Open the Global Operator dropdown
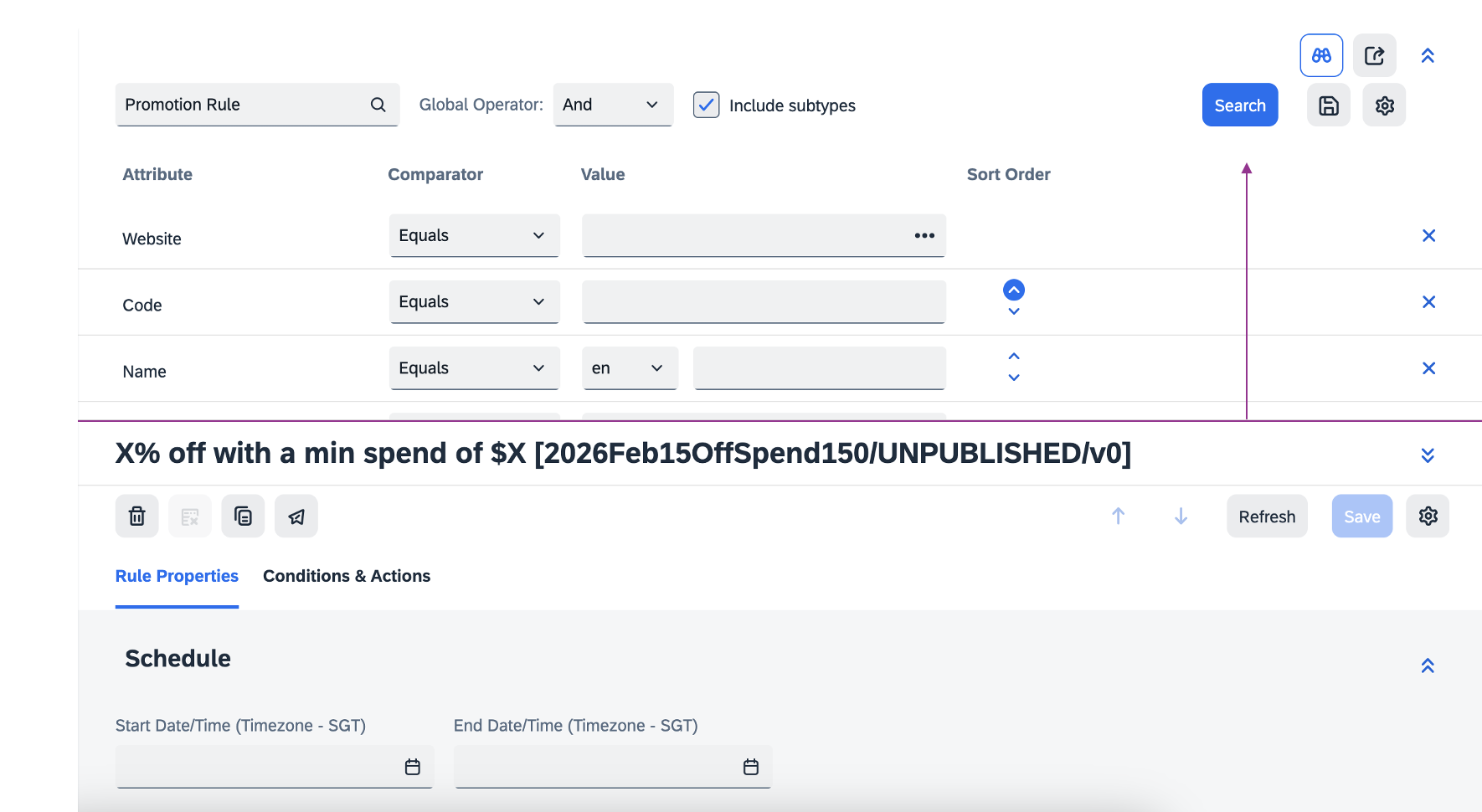Screen dimensions: 1482x812 tap(612, 105)
